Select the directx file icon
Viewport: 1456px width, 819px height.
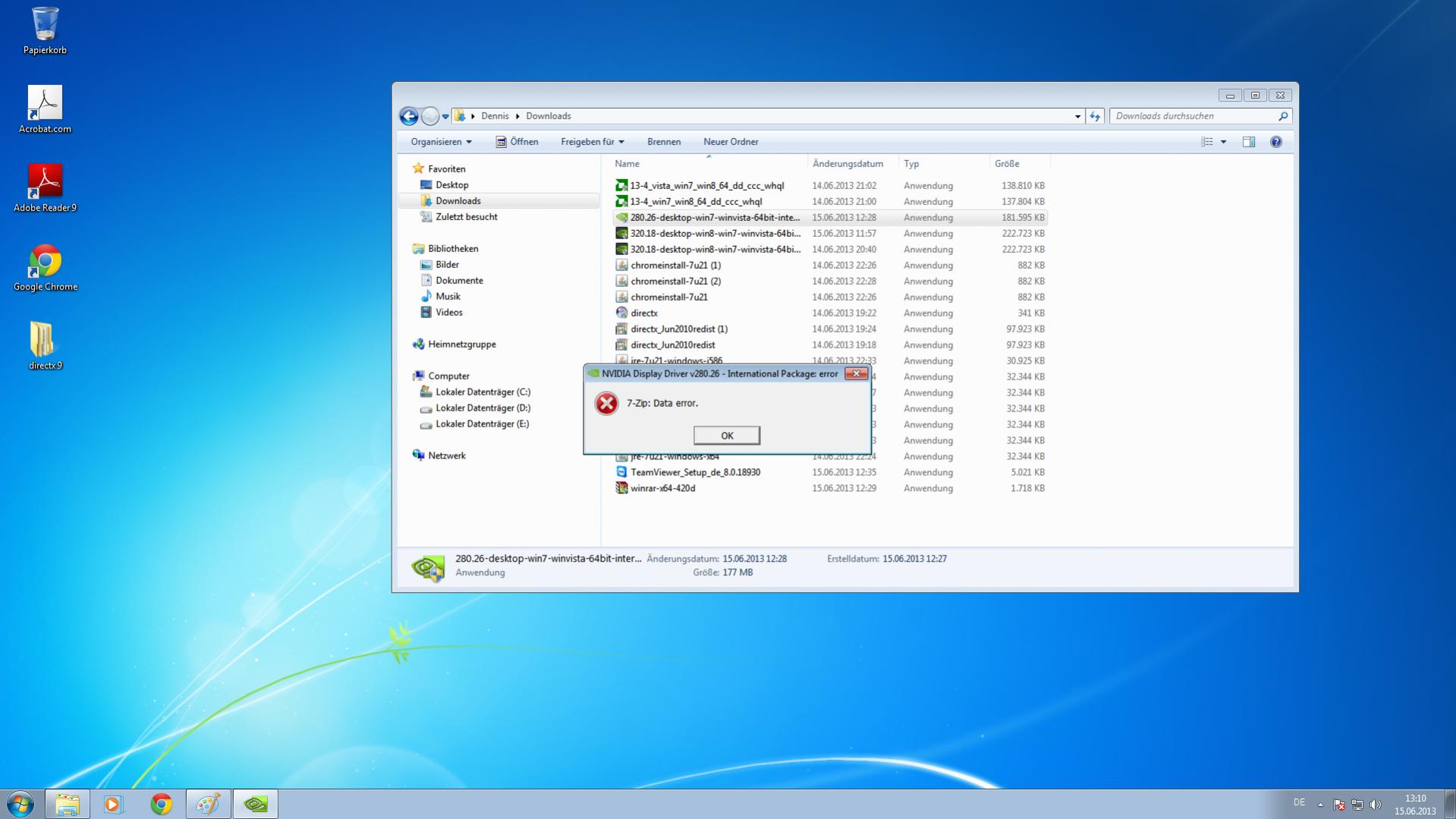pos(621,313)
